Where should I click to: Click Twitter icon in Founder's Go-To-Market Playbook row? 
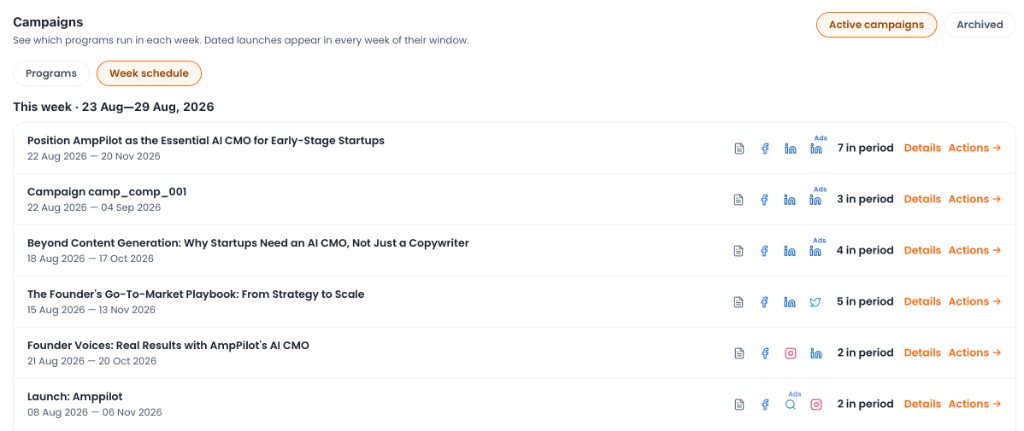(815, 302)
